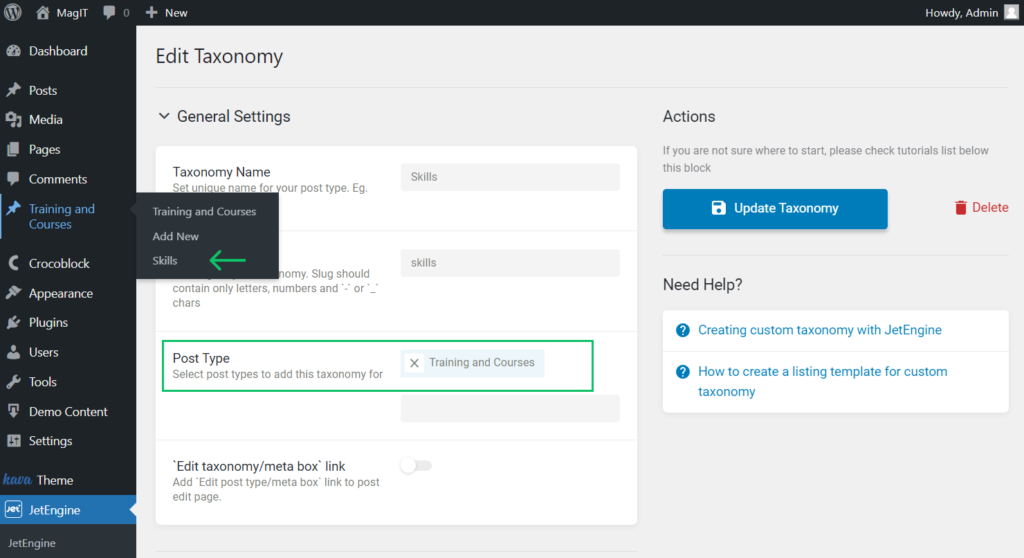Open Plugins in the sidebar menu

point(48,322)
